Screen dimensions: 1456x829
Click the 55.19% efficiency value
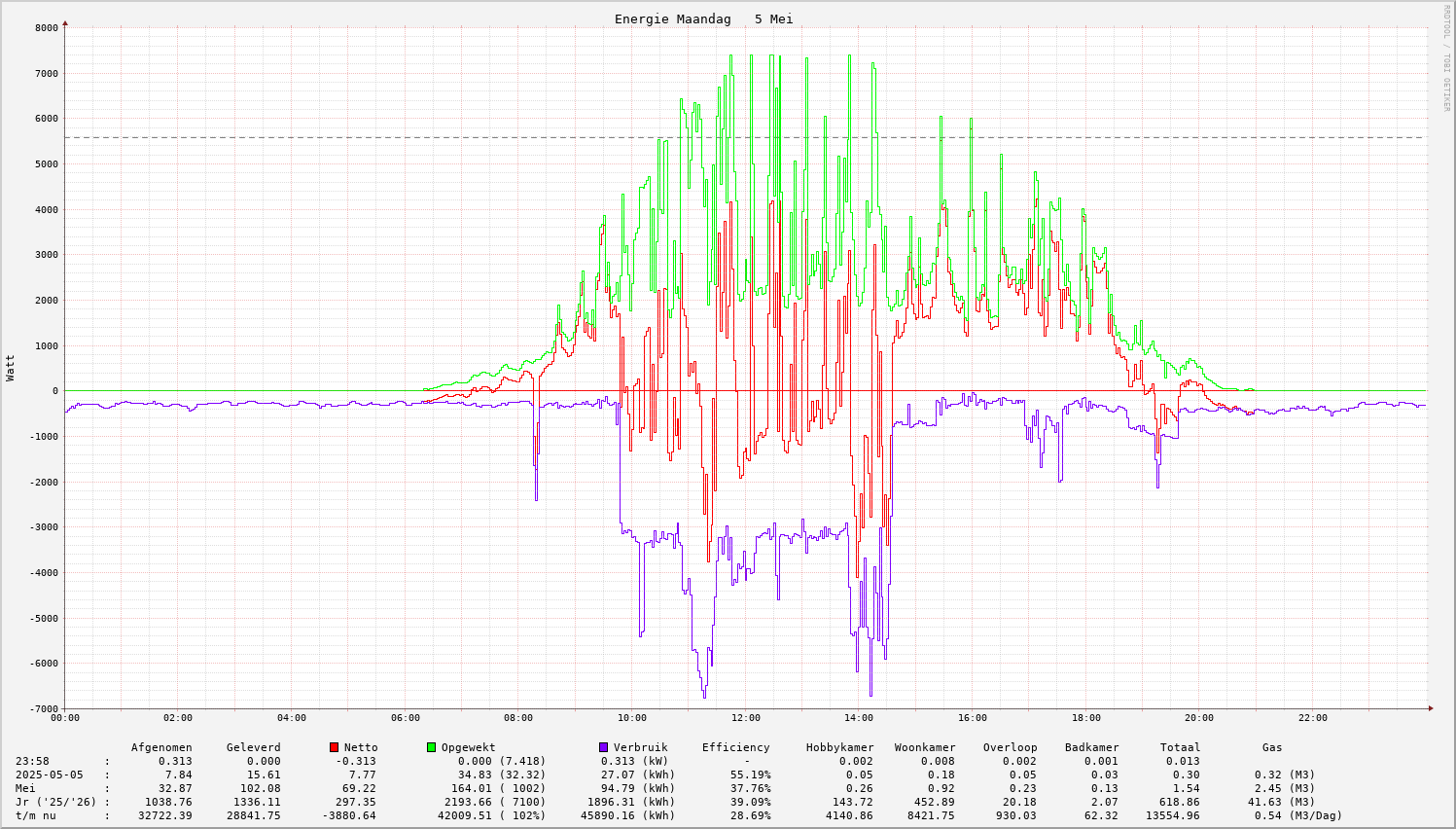coord(750,775)
